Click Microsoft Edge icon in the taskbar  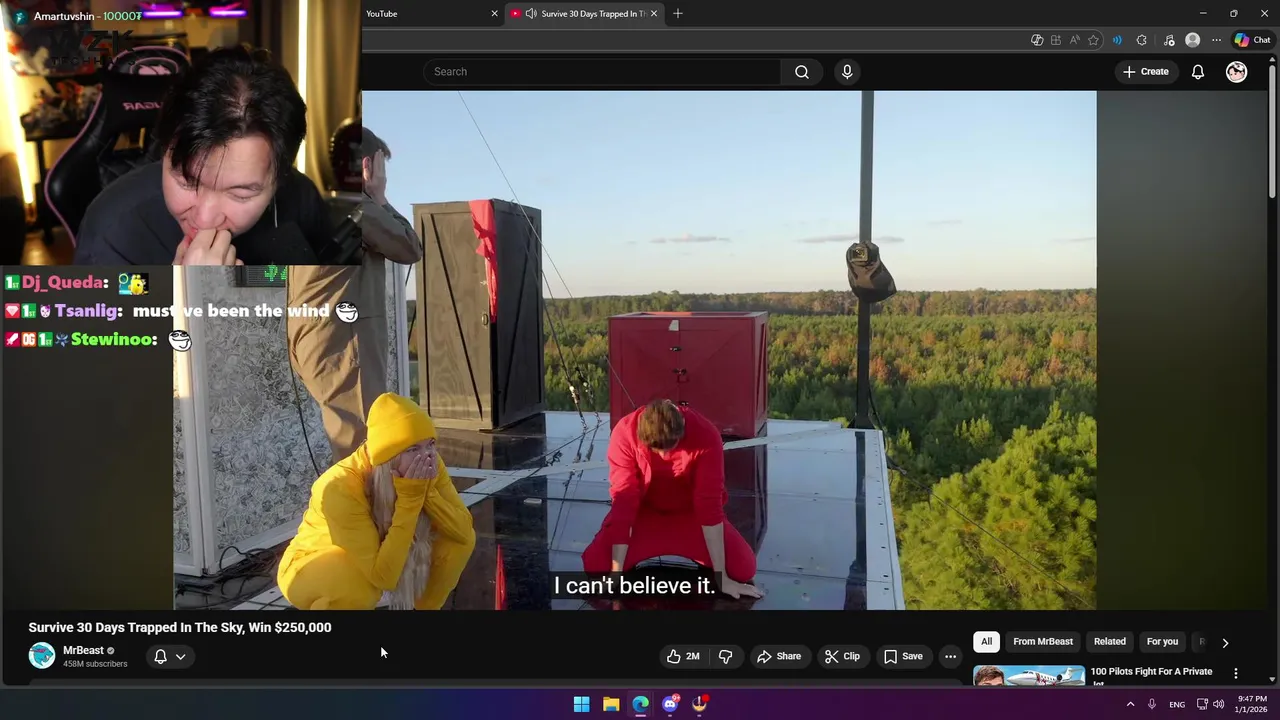[x=640, y=704]
